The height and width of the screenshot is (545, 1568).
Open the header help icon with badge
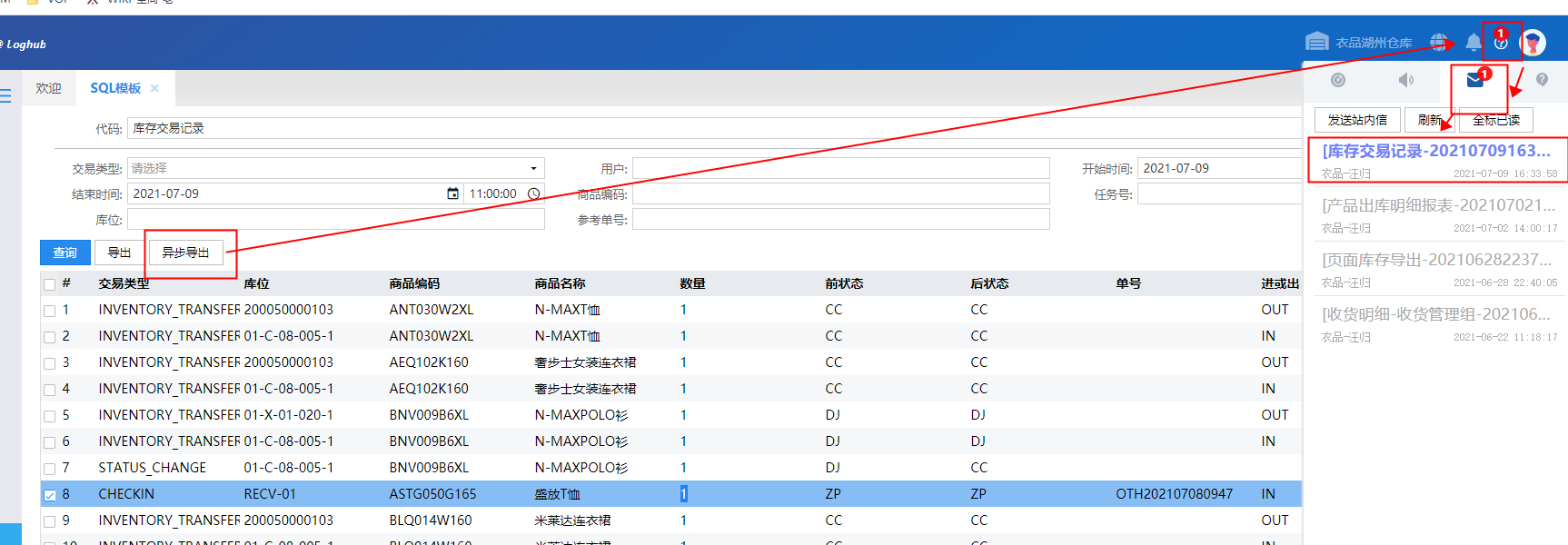(x=1501, y=43)
